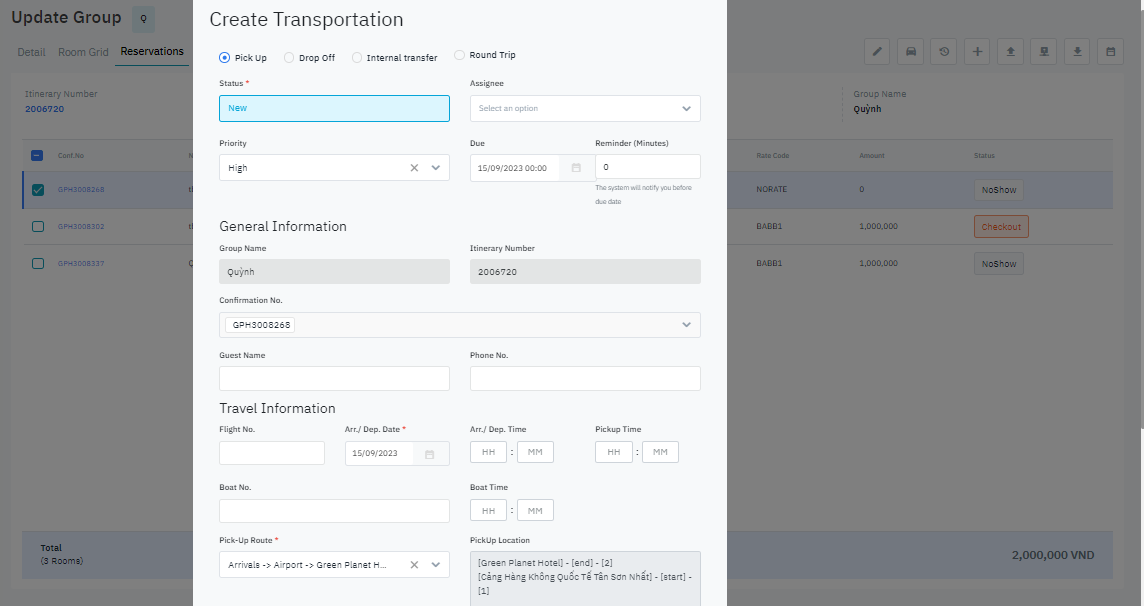Select the Drop Off radio option
The height and width of the screenshot is (606, 1144).
pyautogui.click(x=290, y=58)
